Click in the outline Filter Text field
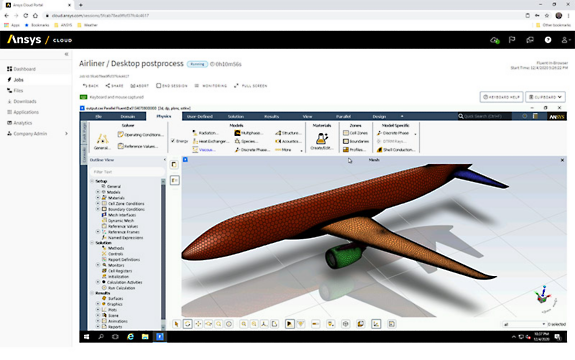Screen dimensions: 575x360 pos(127,172)
